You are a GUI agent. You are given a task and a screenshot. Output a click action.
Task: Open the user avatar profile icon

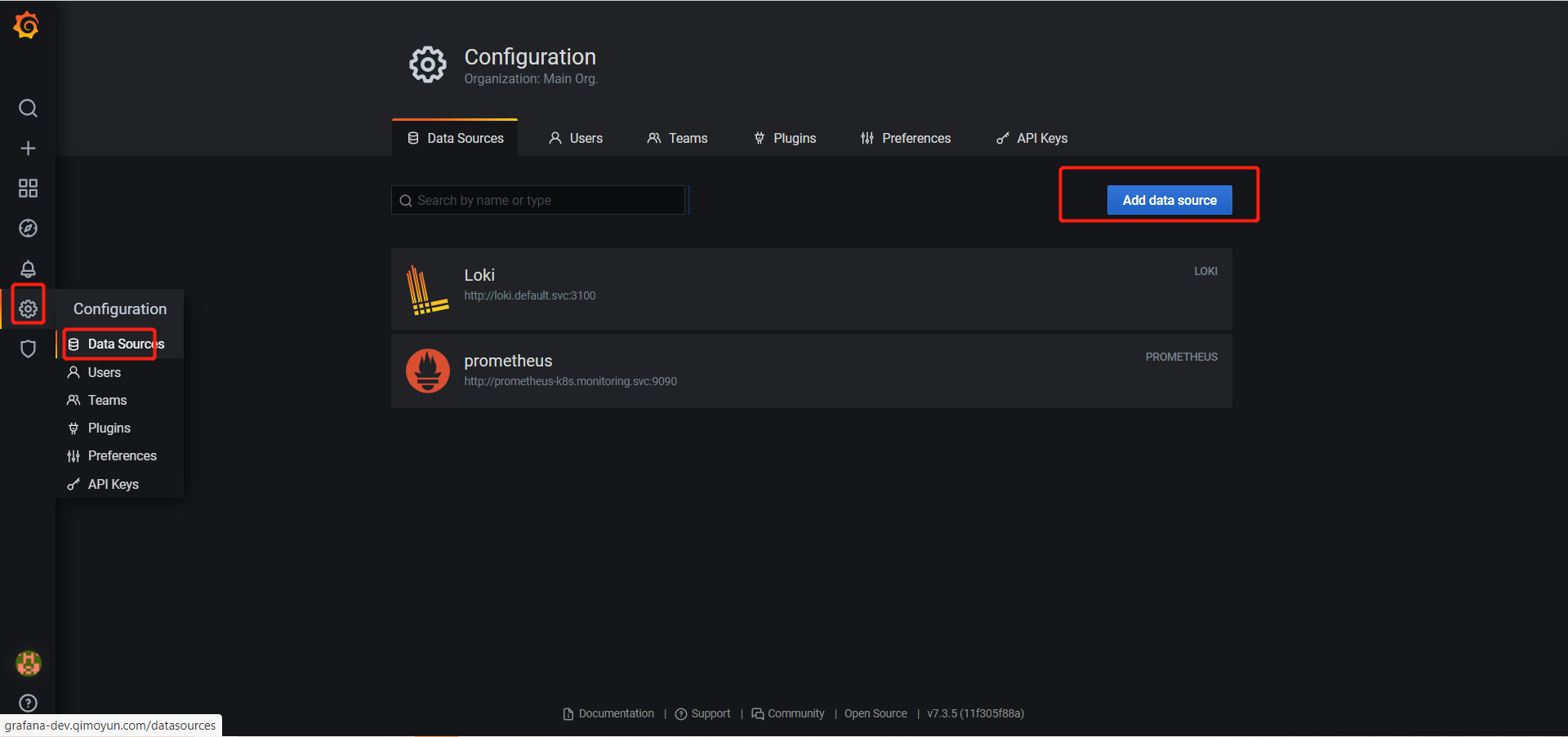[29, 664]
